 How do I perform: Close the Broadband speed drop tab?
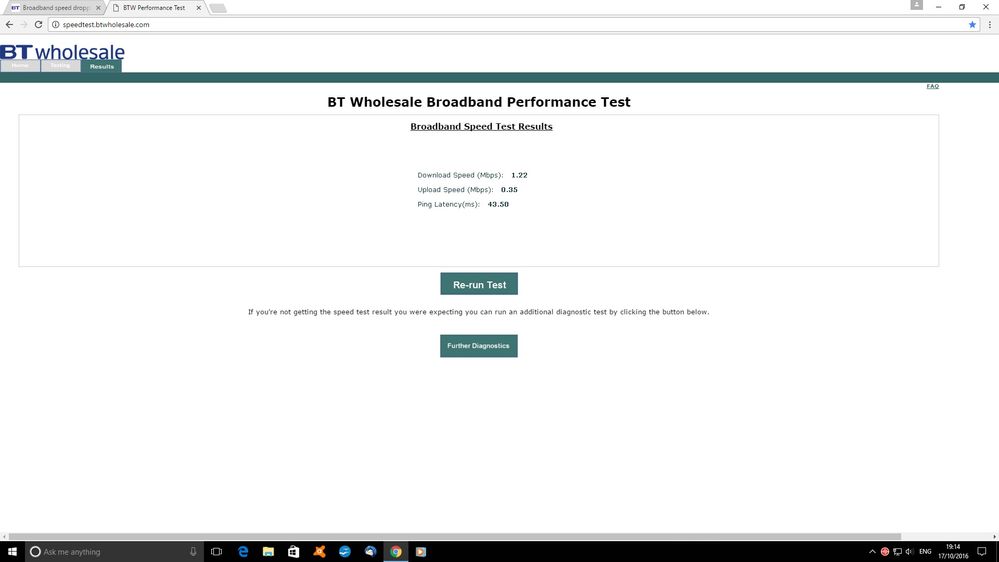click(x=98, y=8)
